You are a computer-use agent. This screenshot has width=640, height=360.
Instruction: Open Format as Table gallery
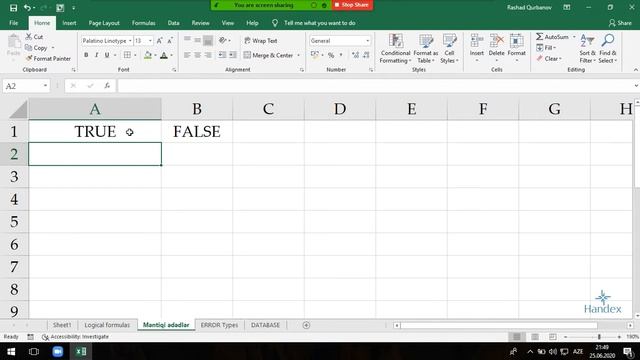[426, 49]
